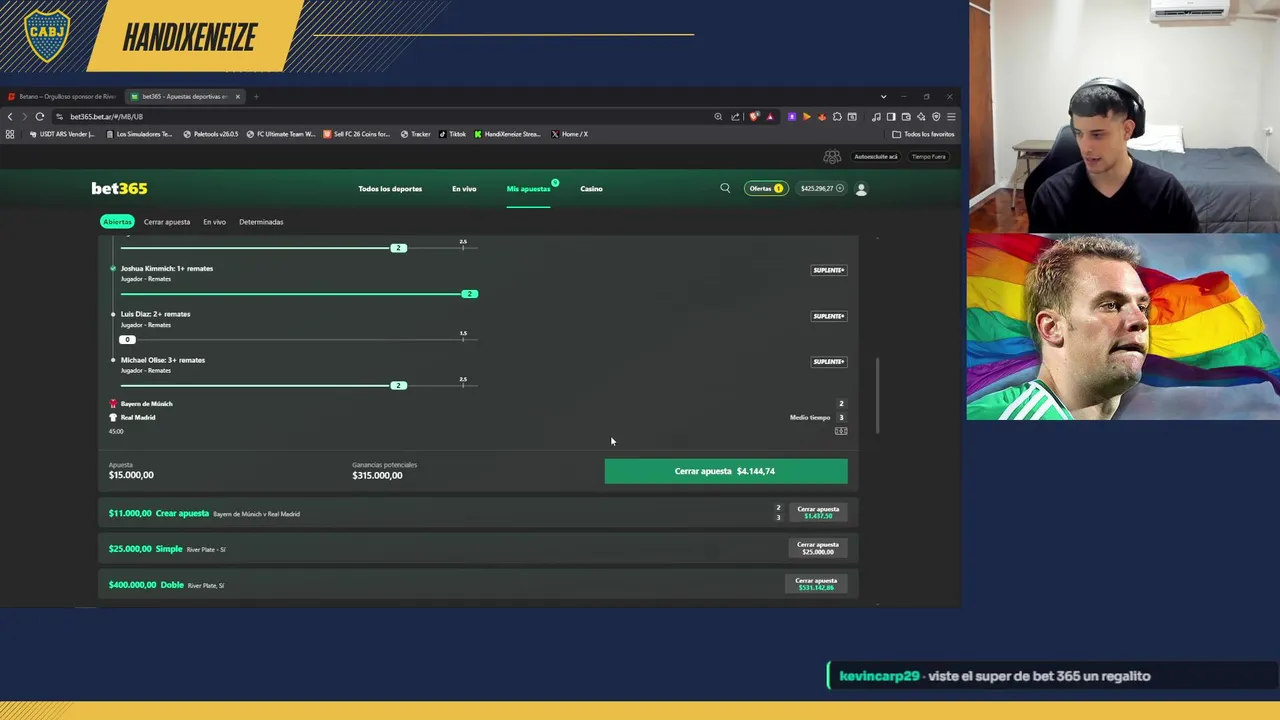Screen dimensions: 1280x720
Task: Select the Determinadas filter tab
Action: point(261,222)
